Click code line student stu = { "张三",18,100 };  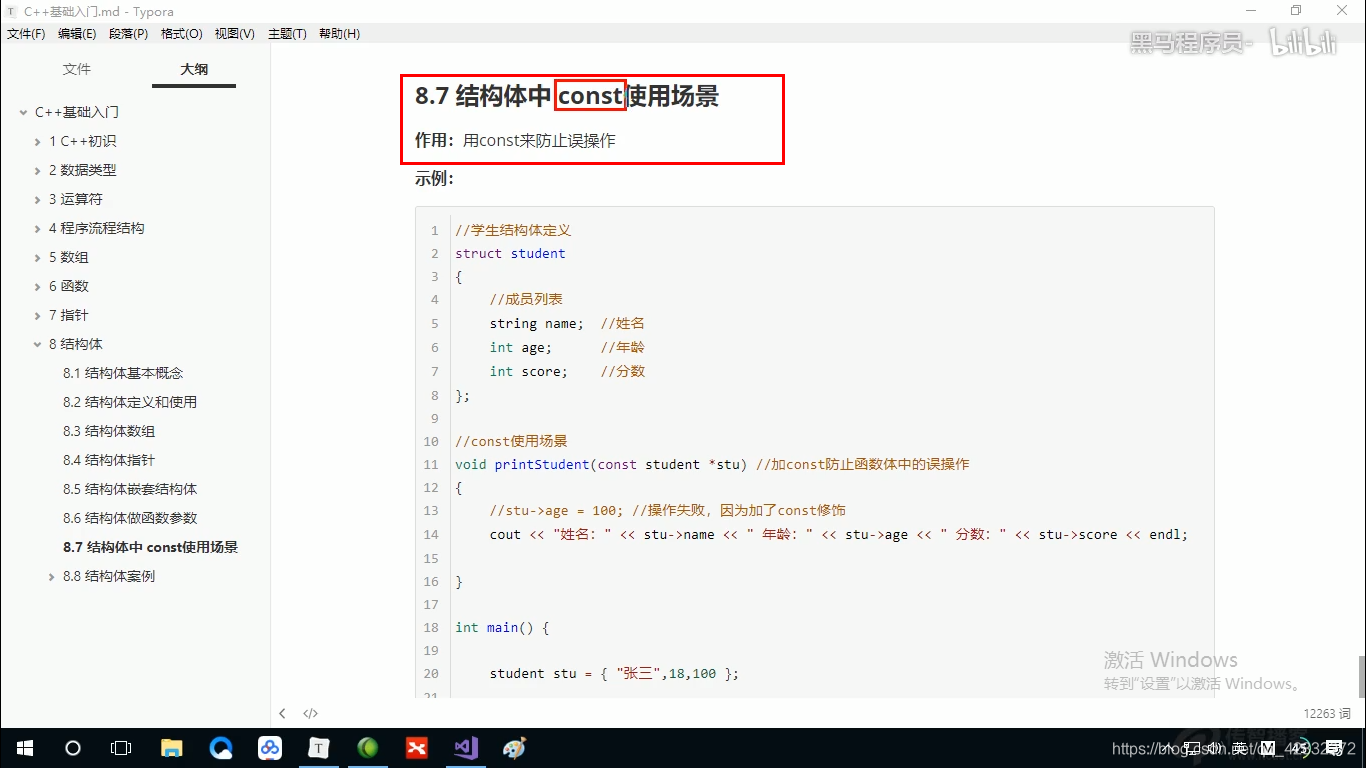tap(614, 673)
